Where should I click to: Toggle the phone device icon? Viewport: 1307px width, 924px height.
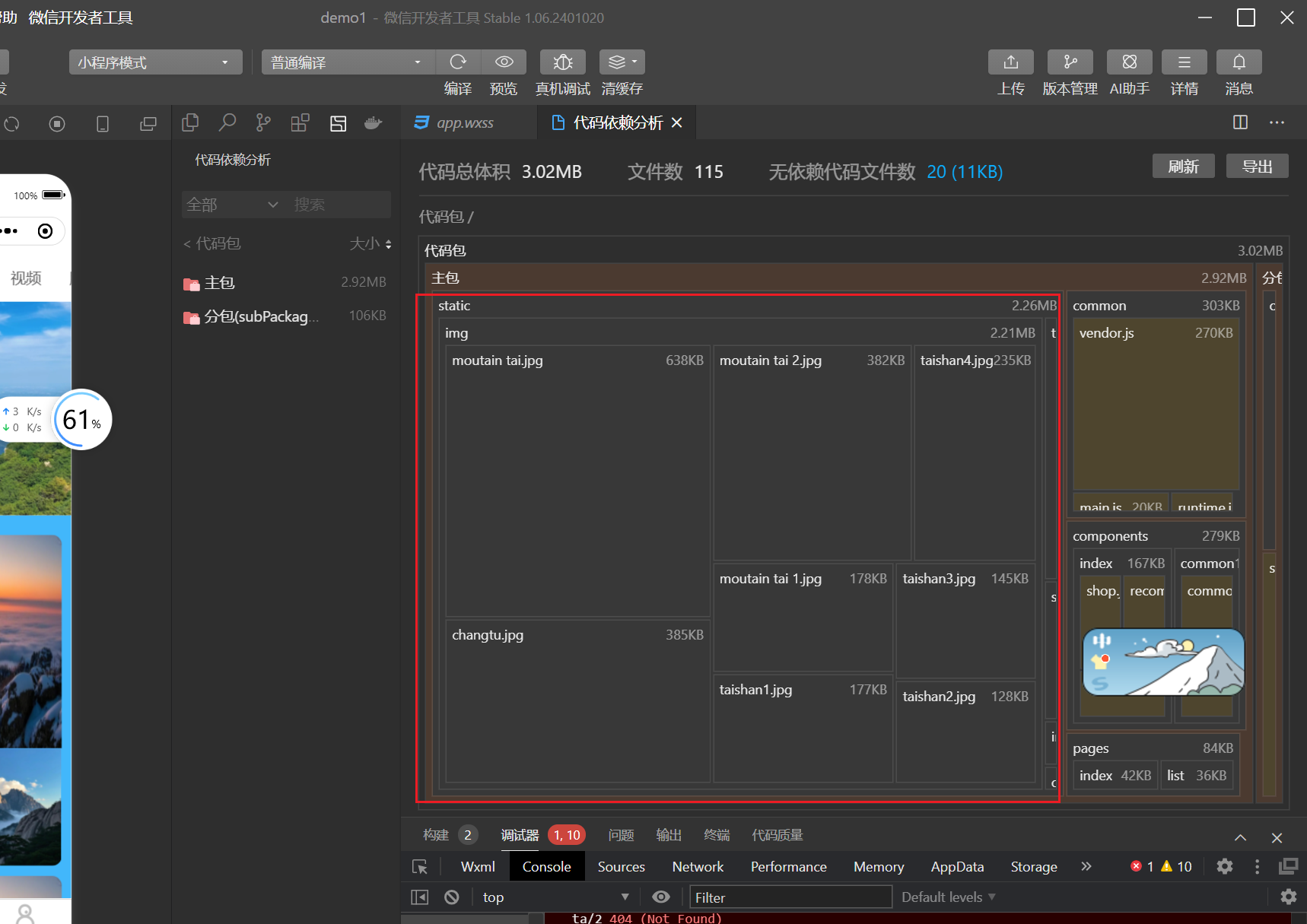coord(103,123)
